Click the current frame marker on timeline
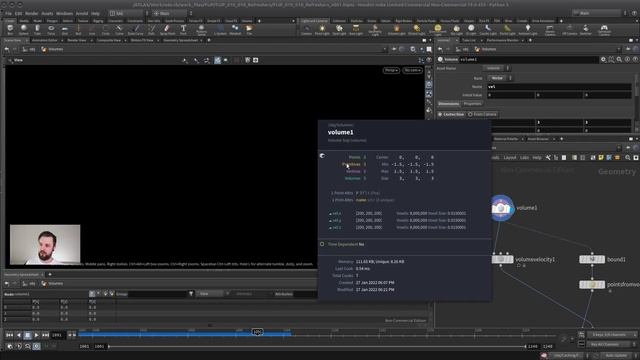640x360 pixels. pyautogui.click(x=257, y=332)
